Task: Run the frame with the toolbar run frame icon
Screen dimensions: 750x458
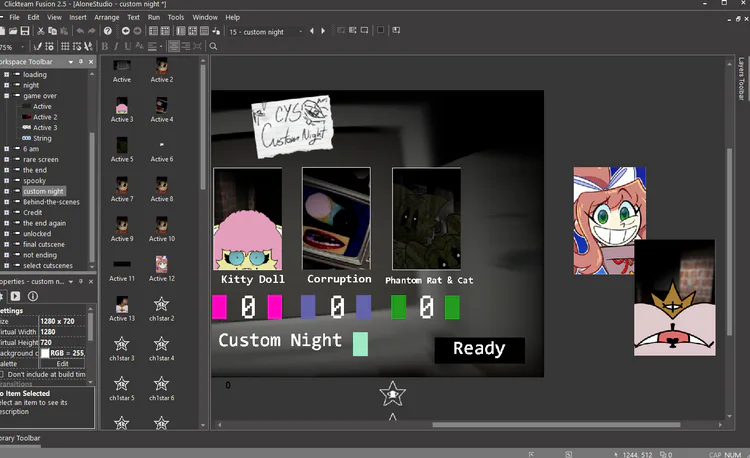Action: coord(364,30)
